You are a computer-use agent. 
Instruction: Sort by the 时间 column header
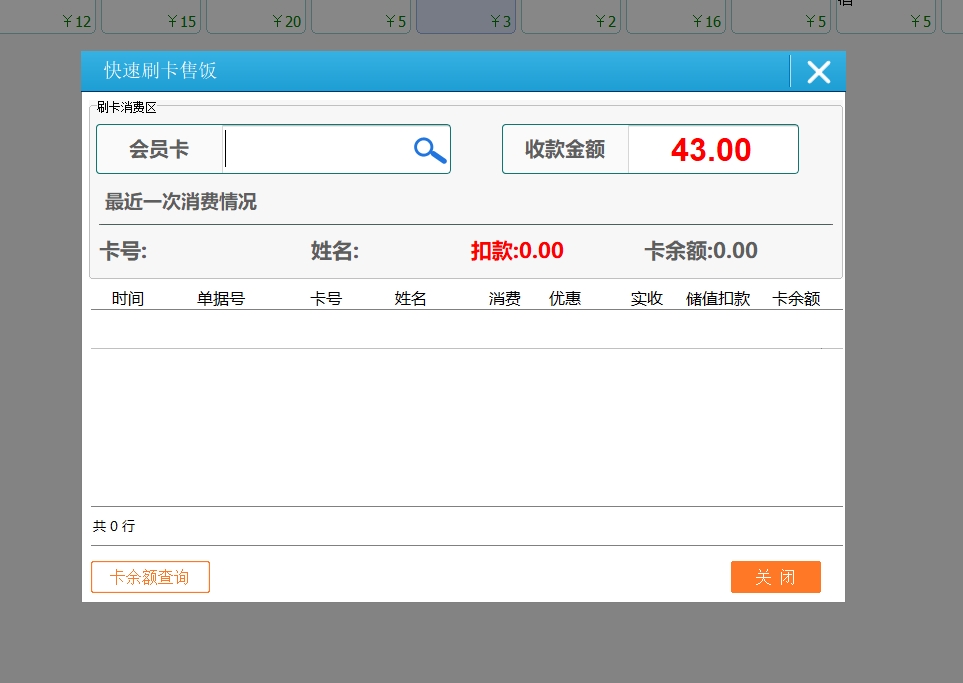128,299
